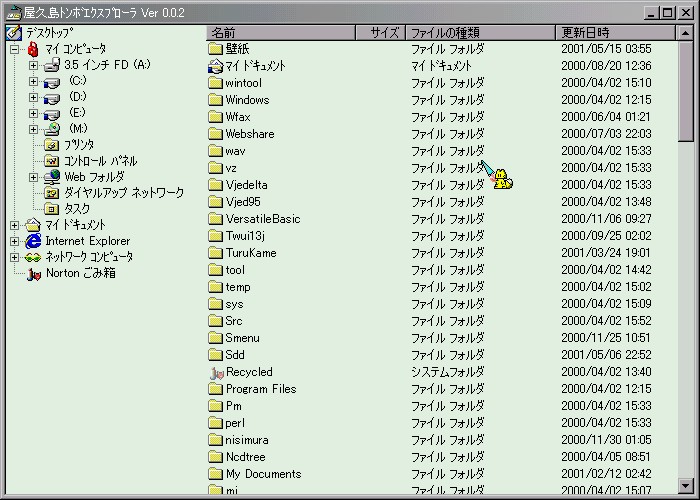Screen dimensions: 700x500
Task: Click the My Computer (マイ コンピュータ) icon in tree
Action: coord(33,49)
